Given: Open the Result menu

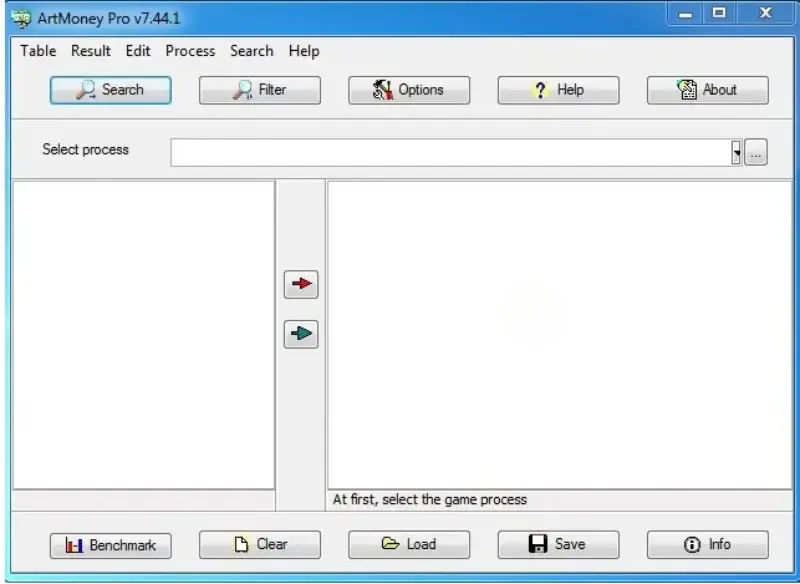Looking at the screenshot, I should (91, 51).
